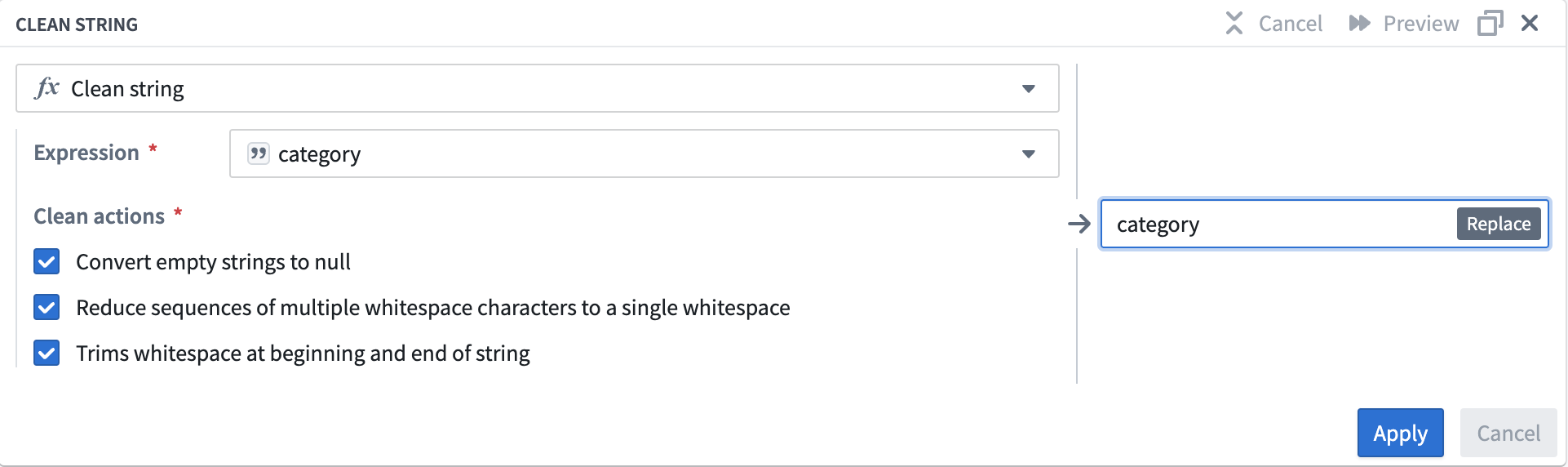This screenshot has width=1568, height=467.
Task: Click the Cancel label in header
Action: click(x=1290, y=24)
